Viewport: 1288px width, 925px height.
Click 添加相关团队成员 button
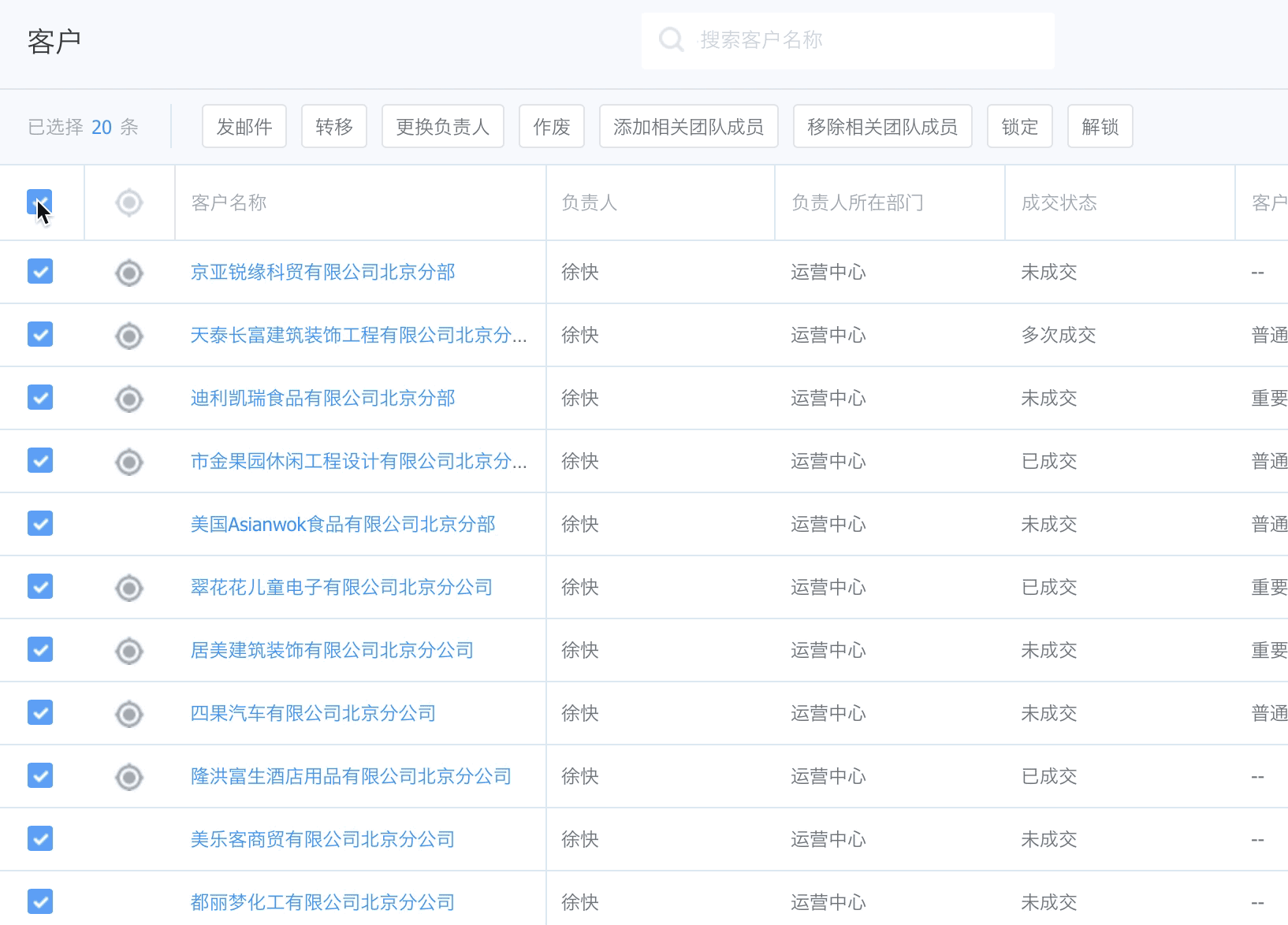[x=688, y=126]
